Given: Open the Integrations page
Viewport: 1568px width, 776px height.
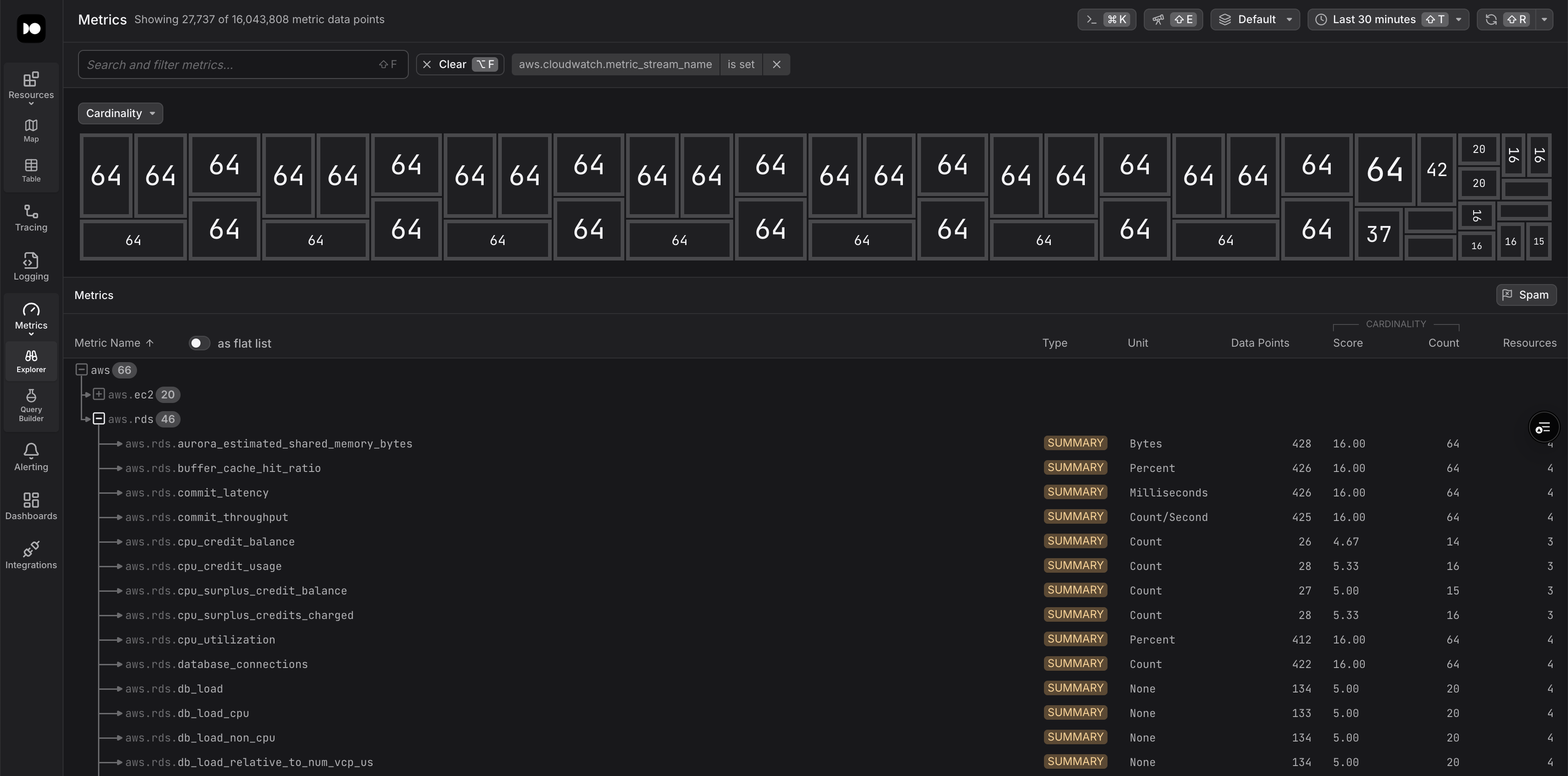Looking at the screenshot, I should point(31,555).
